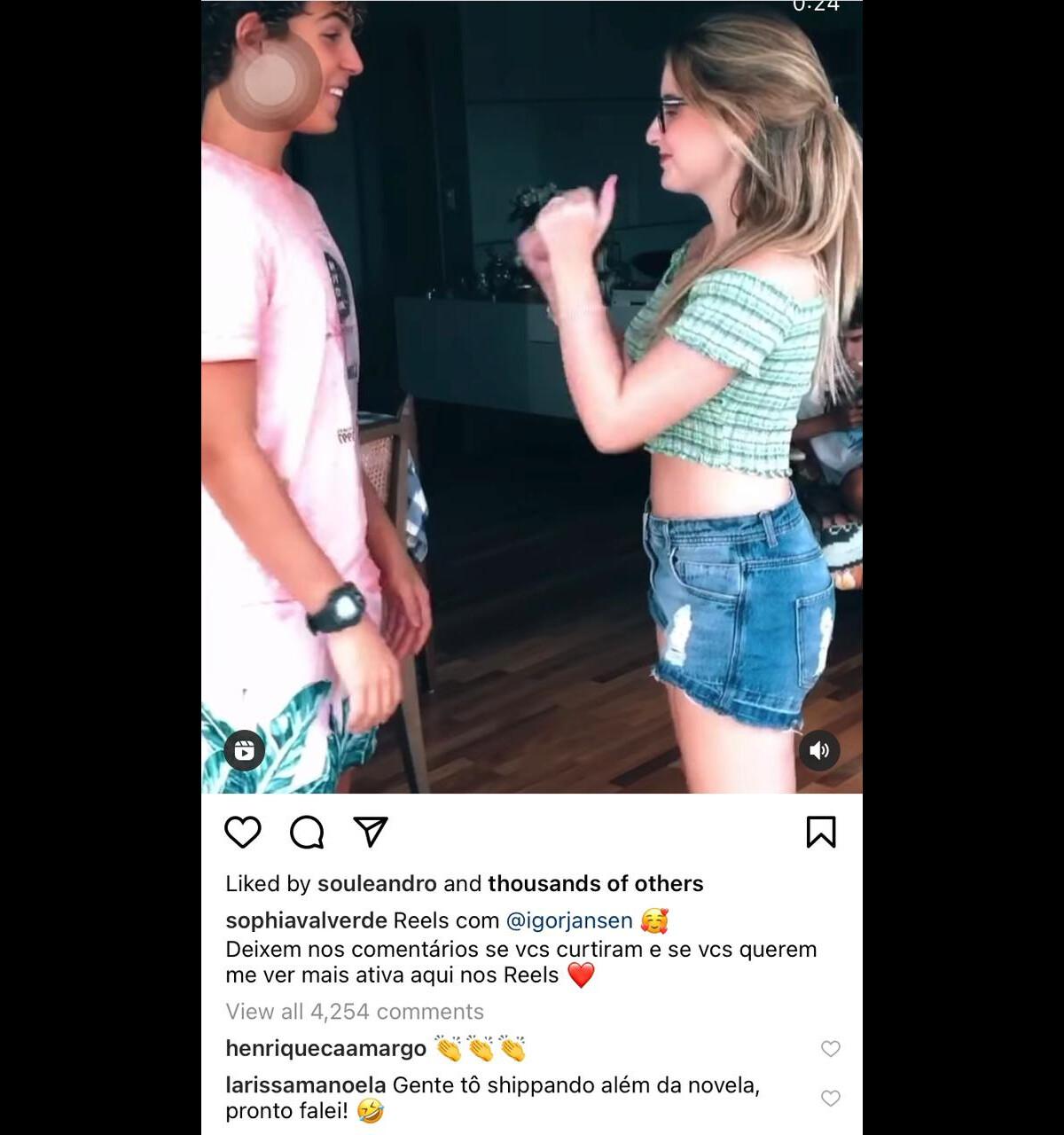
Task: Tap the video timer 0:24
Action: (x=816, y=6)
